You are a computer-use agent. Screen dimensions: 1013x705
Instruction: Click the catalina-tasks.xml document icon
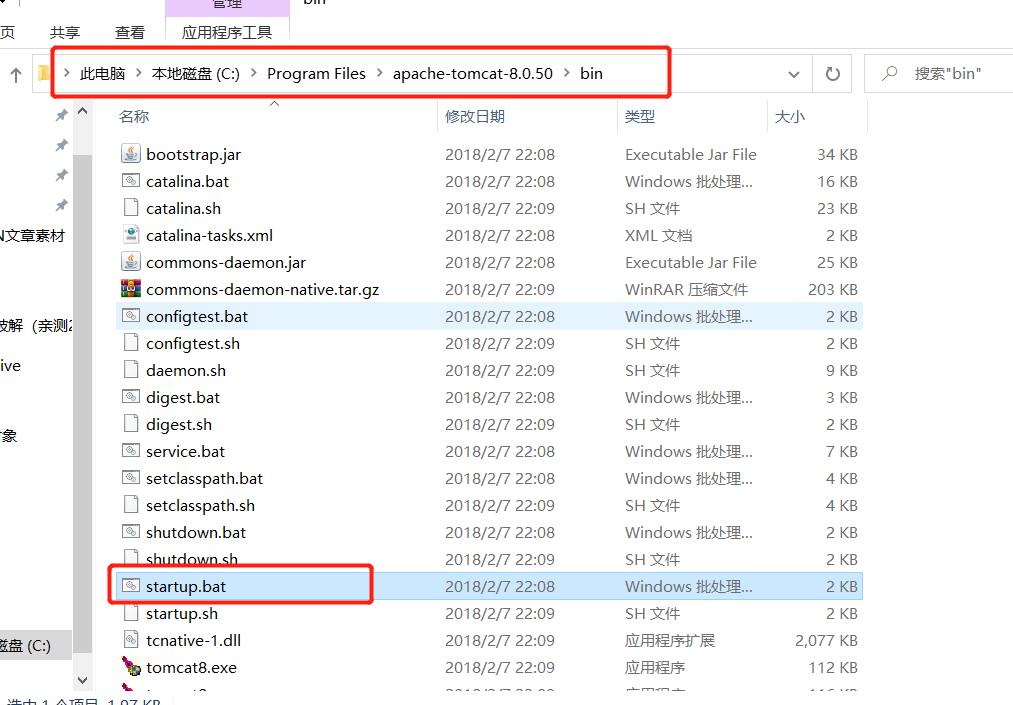tap(131, 235)
